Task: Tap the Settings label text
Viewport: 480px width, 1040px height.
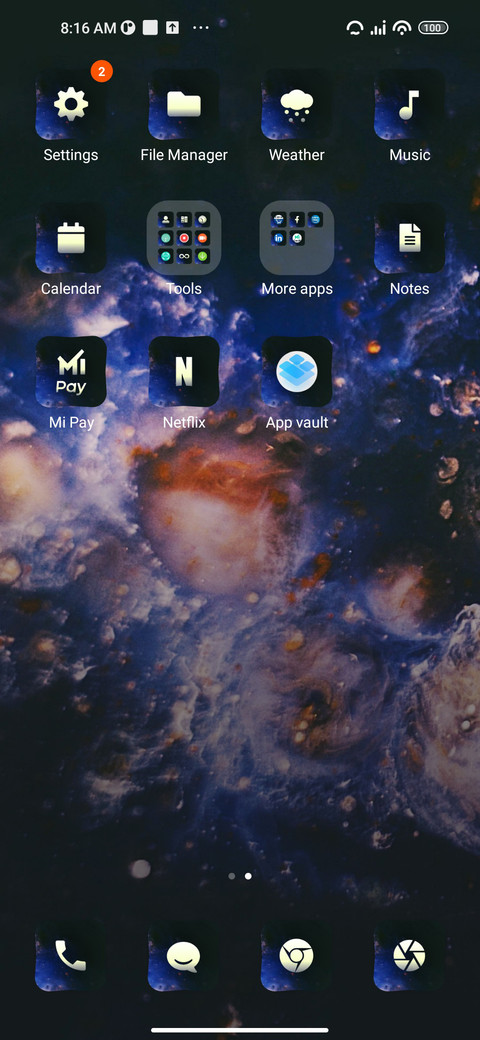Action: [x=71, y=155]
